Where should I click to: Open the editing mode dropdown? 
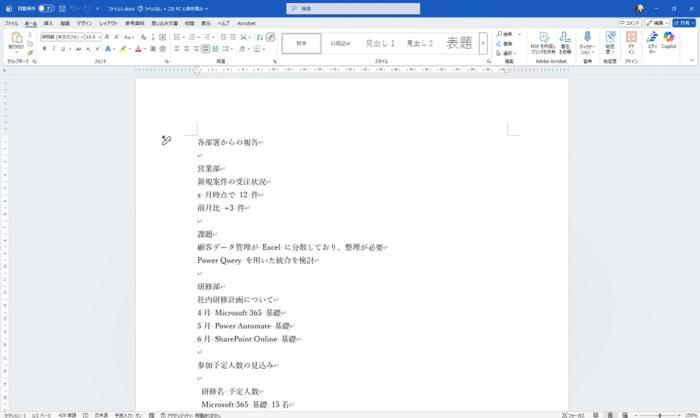660,22
